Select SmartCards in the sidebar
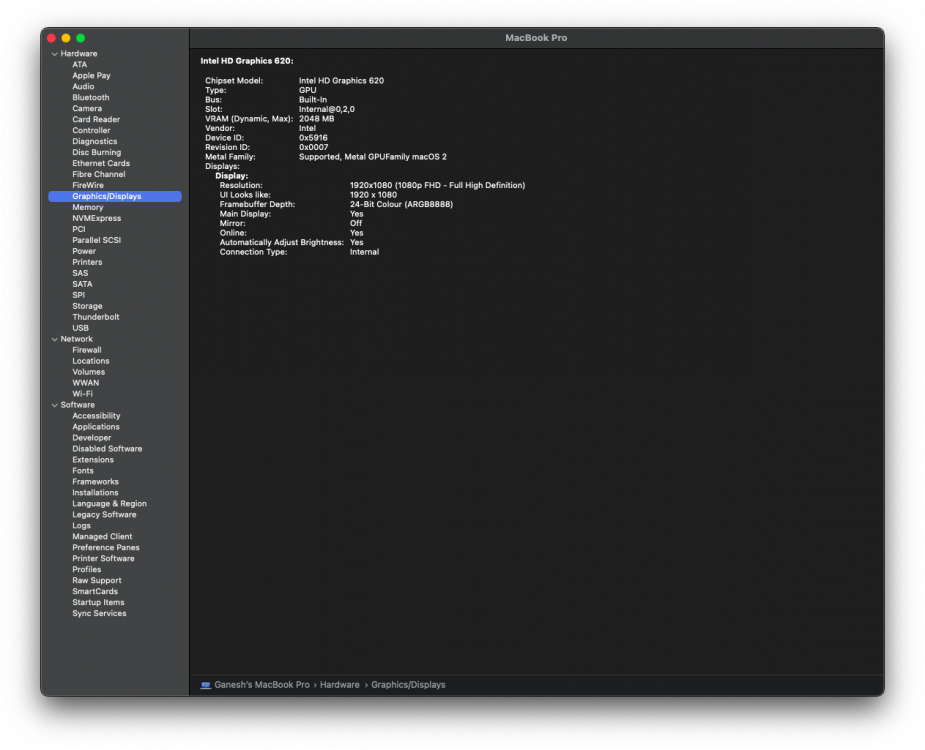The height and width of the screenshot is (750, 925). tap(95, 592)
